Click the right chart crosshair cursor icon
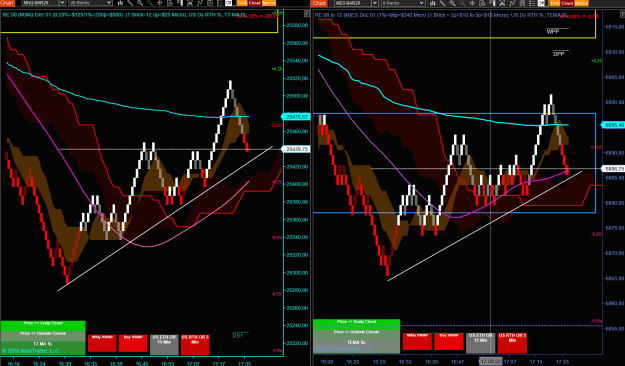 [x=472, y=3]
